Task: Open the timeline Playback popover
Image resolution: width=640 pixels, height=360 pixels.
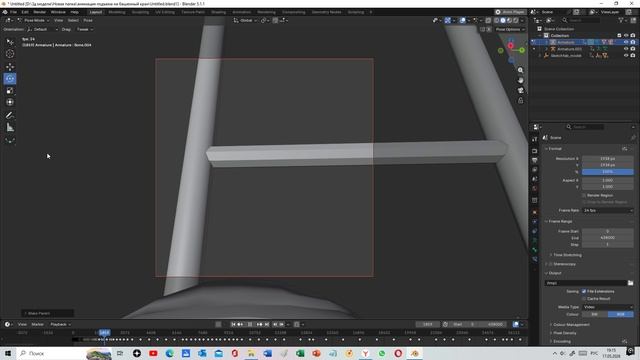Action: click(60, 324)
